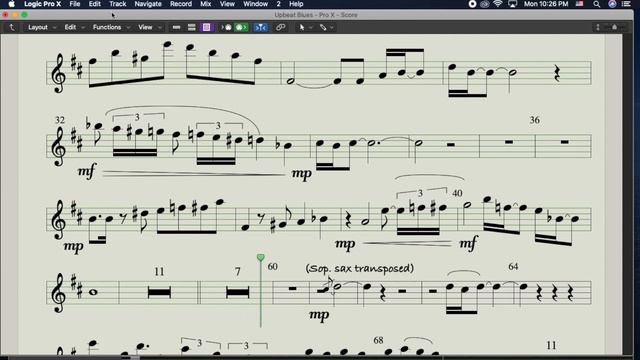Screen dimensions: 640x360
Task: Open the Help menu
Action: pos(296,4)
